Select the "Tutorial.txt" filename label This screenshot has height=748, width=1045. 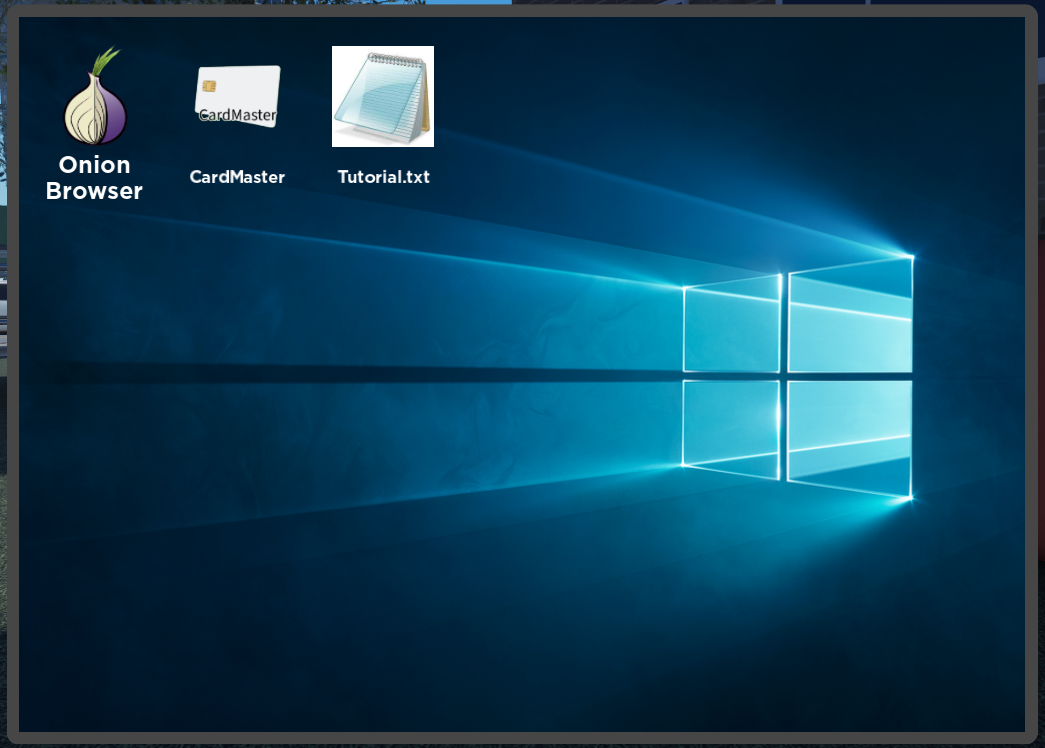[x=383, y=177]
